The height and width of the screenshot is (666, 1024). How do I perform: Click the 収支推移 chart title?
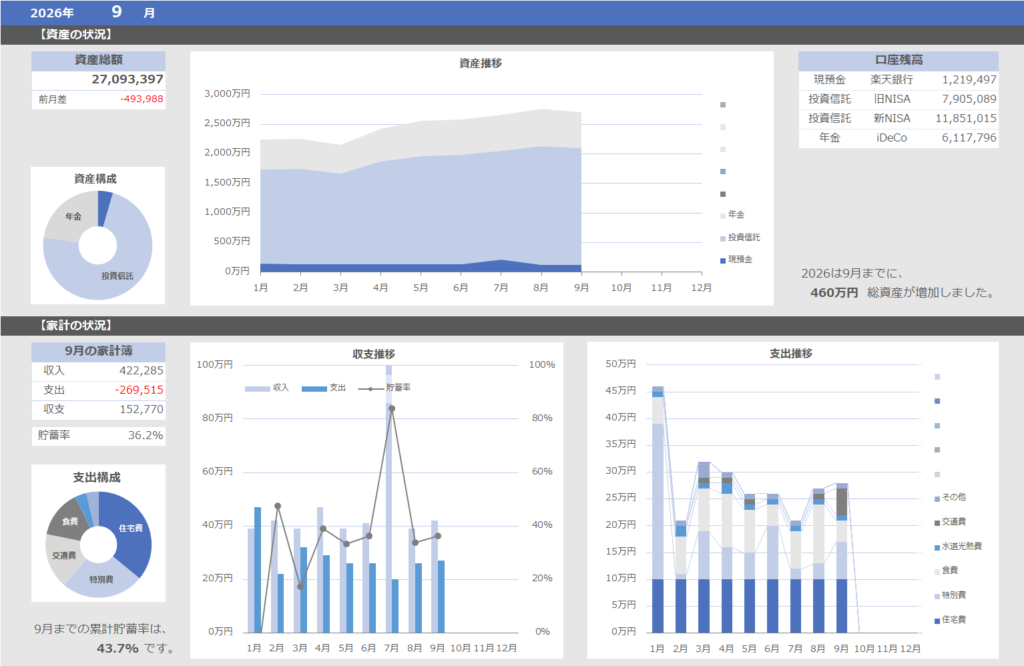coord(374,354)
